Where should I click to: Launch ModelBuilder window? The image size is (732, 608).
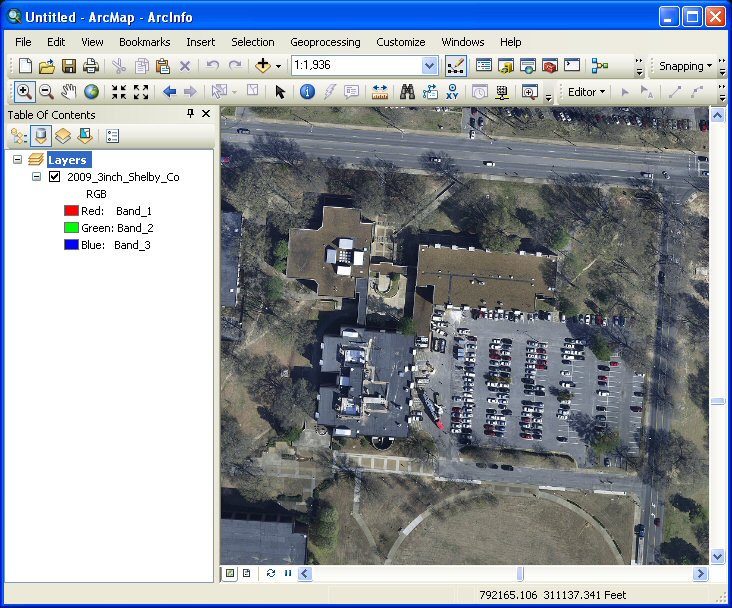pos(599,66)
